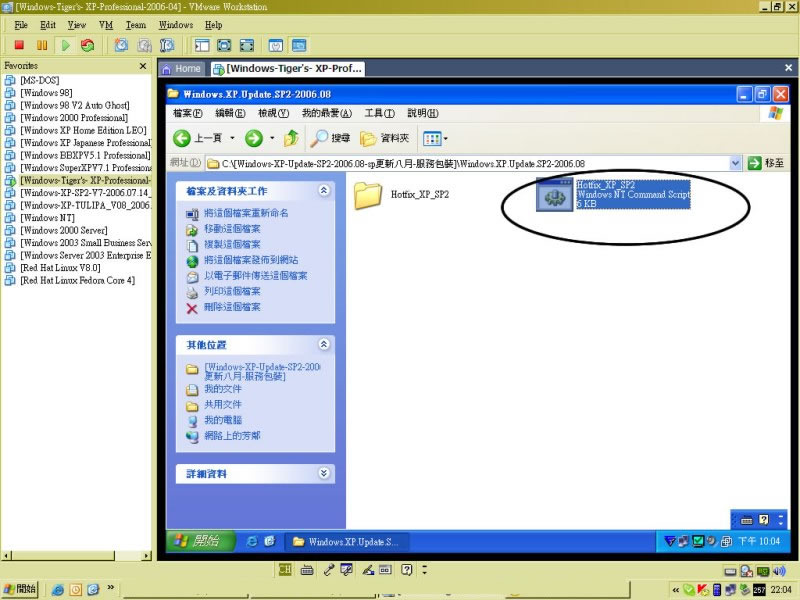Viewport: 800px width, 600px height.
Task: Open the Back button history dropdown
Action: (232, 138)
